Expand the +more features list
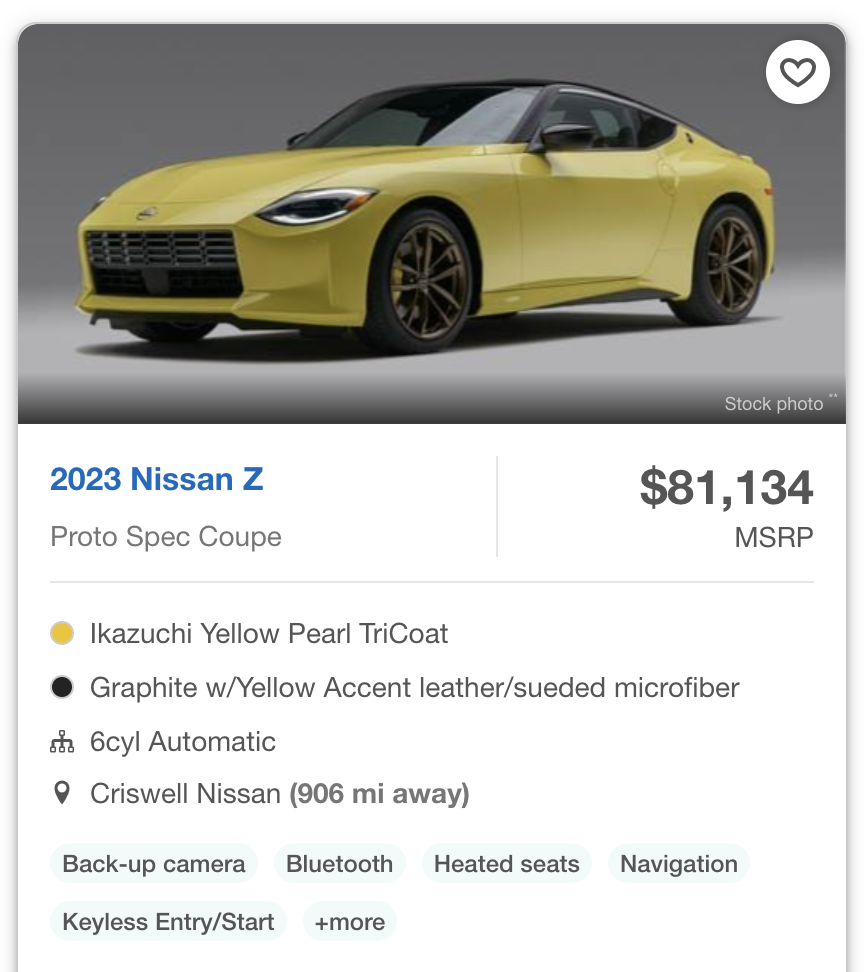 coord(350,922)
